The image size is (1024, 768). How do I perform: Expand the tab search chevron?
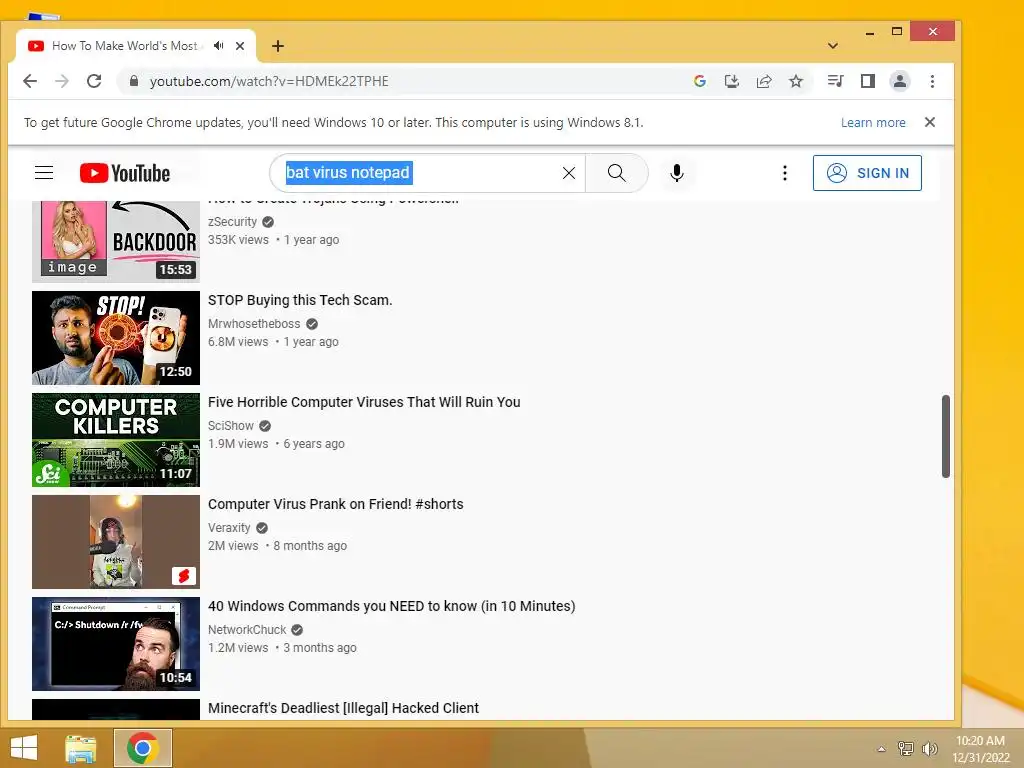click(x=832, y=46)
